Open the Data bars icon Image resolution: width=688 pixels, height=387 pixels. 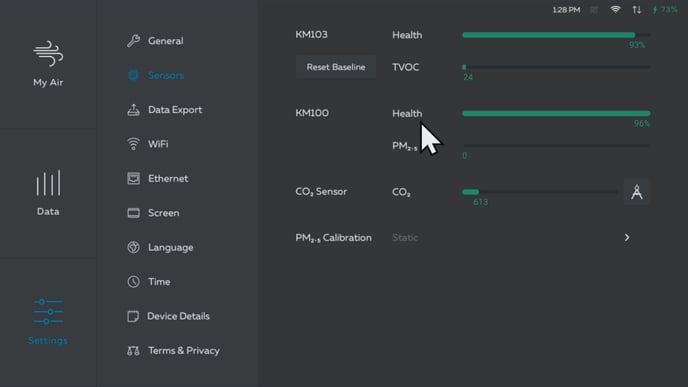tap(48, 183)
